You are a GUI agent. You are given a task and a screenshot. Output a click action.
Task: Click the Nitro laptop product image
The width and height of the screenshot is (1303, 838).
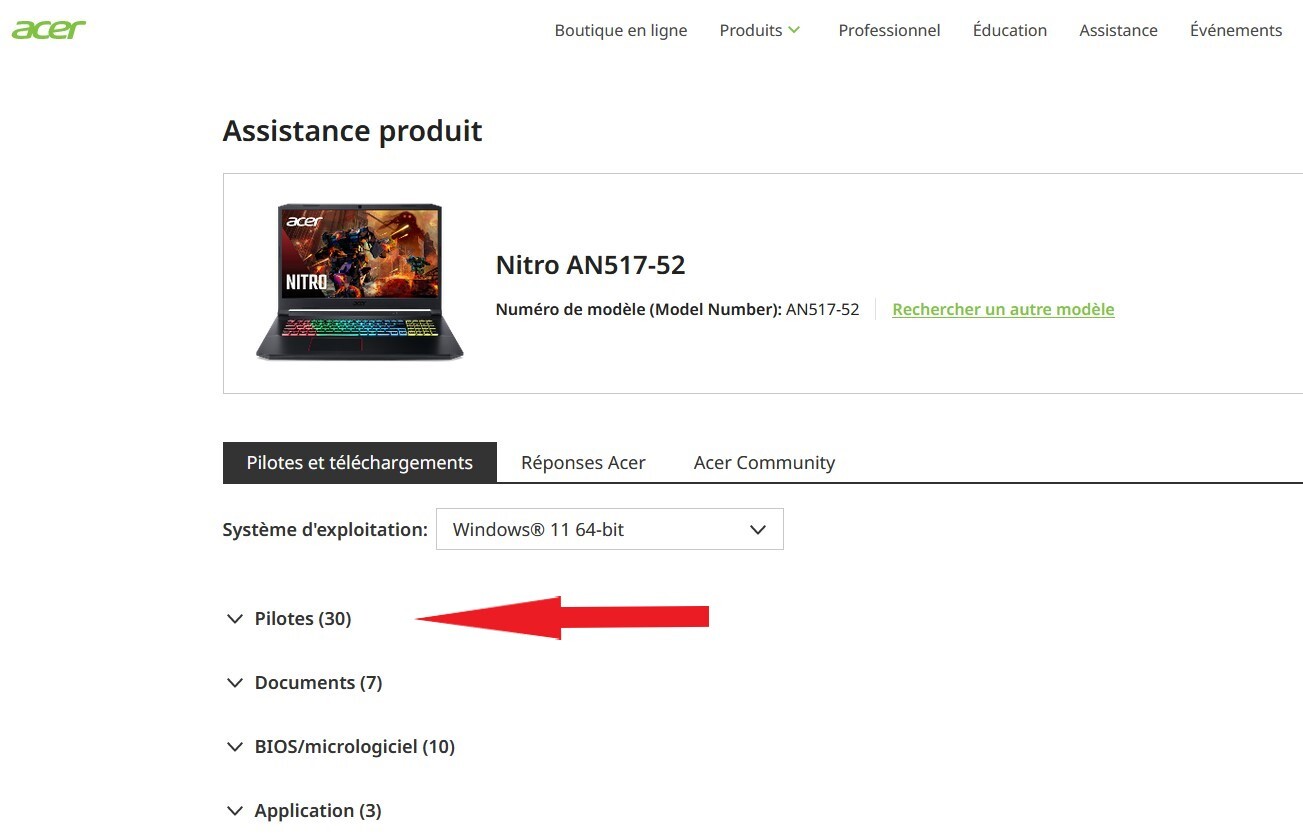(x=360, y=282)
